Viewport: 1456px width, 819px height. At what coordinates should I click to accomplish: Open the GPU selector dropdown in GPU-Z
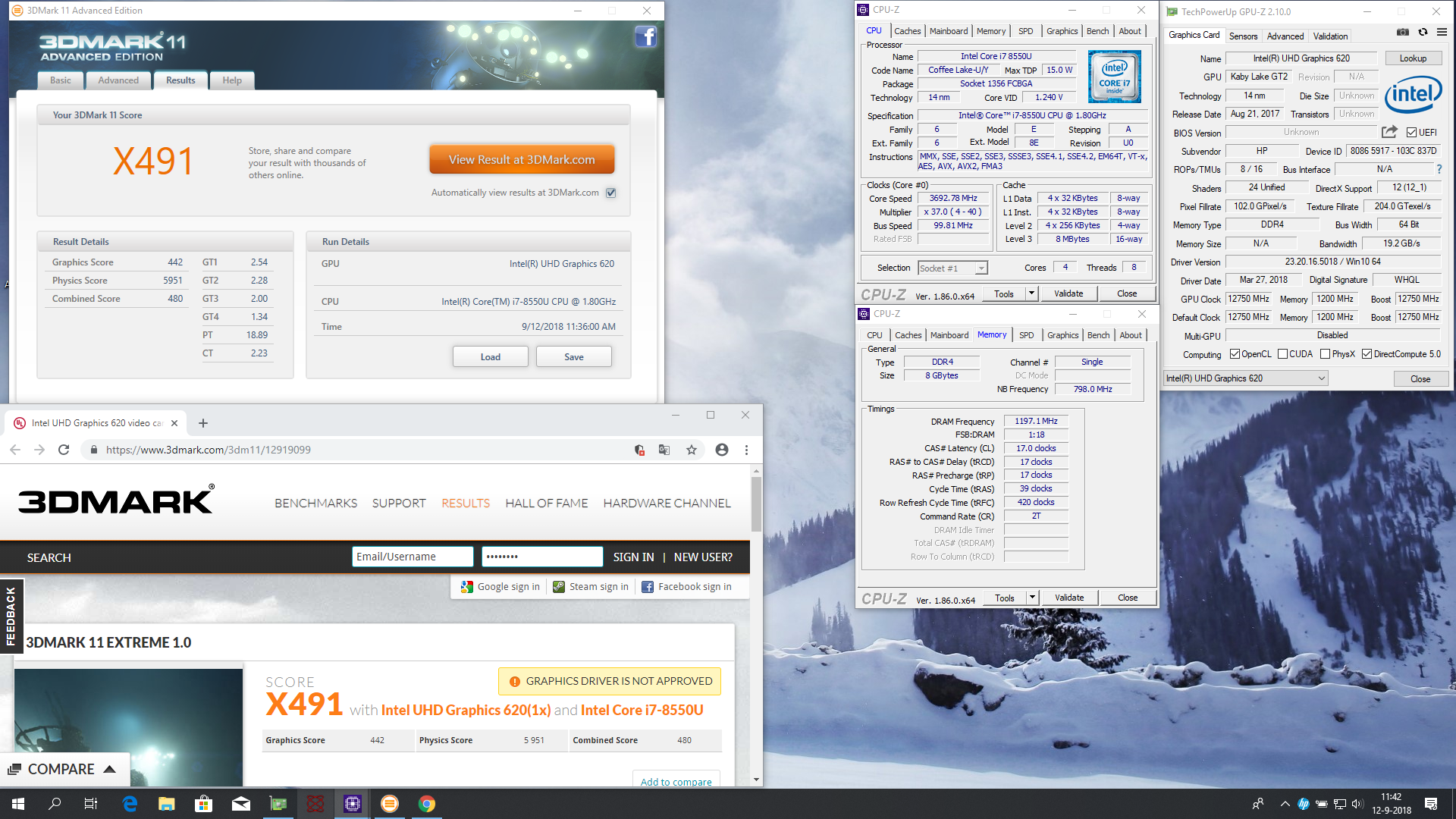[1246, 378]
